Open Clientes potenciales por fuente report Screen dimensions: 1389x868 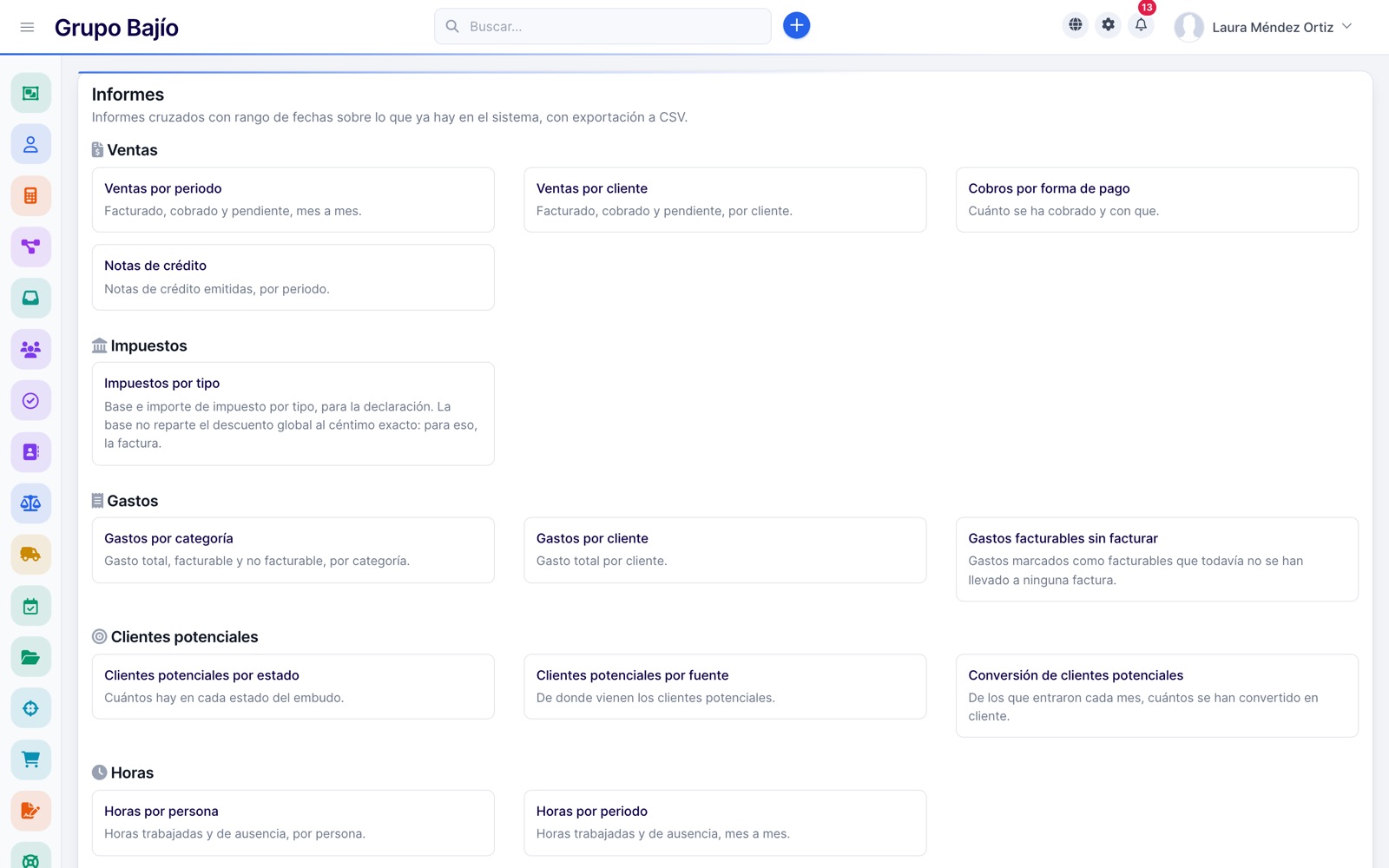(725, 687)
